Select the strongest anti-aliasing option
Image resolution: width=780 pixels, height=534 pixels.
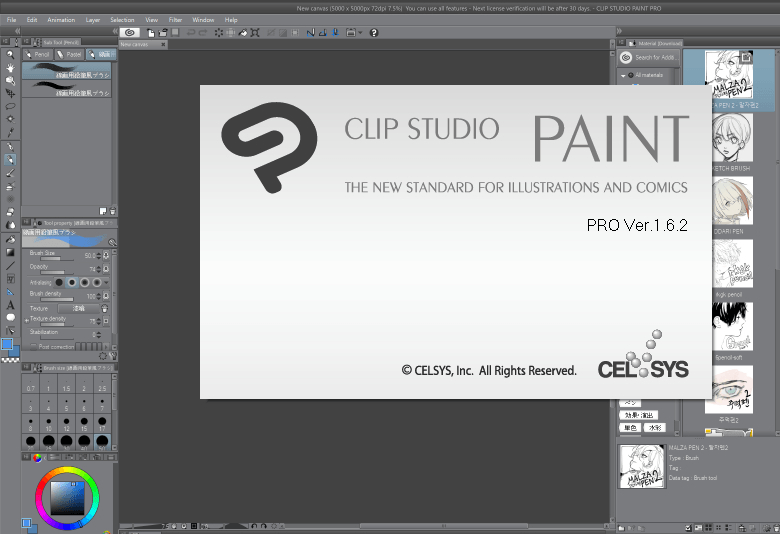pos(97,283)
